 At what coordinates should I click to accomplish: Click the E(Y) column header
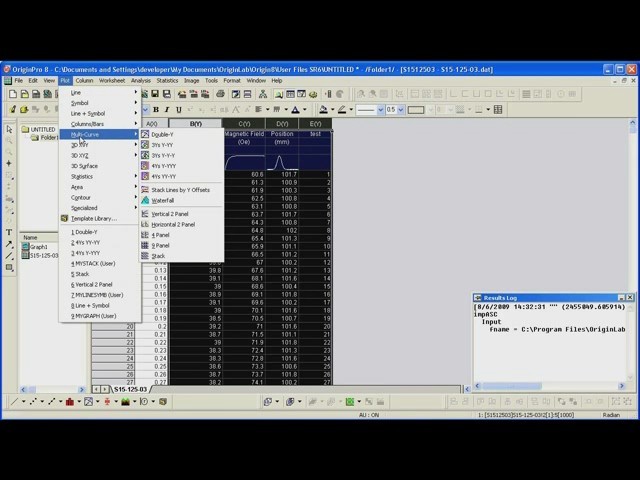(x=315, y=124)
